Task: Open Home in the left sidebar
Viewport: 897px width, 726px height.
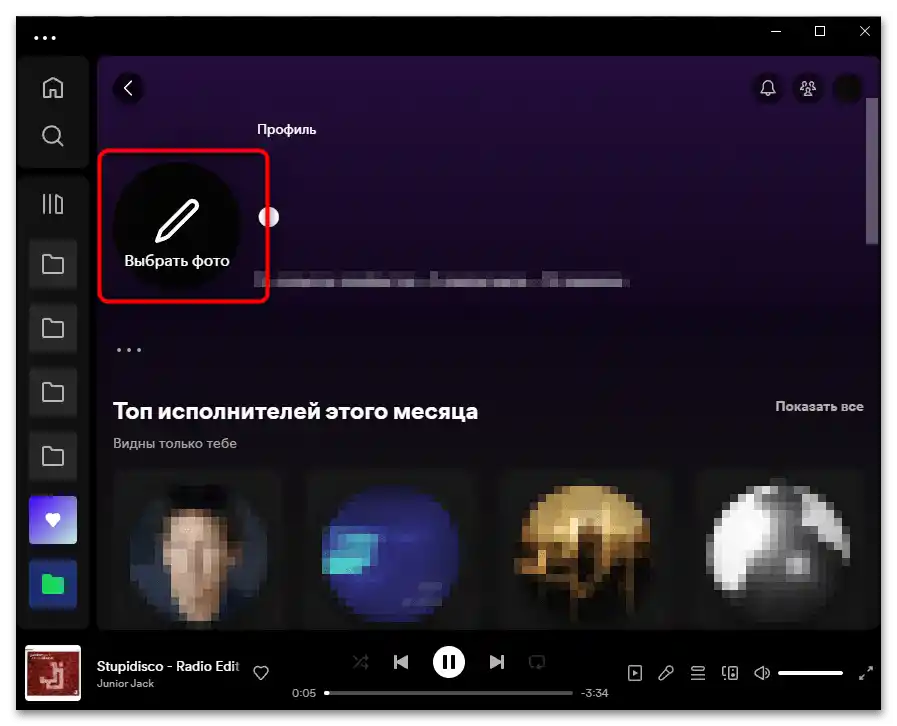Action: point(52,87)
